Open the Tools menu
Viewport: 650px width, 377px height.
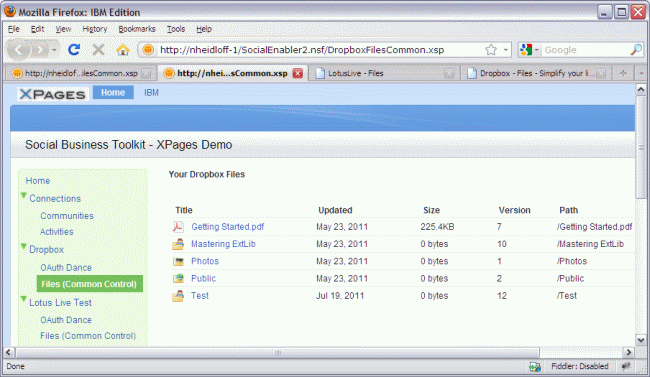(176, 29)
